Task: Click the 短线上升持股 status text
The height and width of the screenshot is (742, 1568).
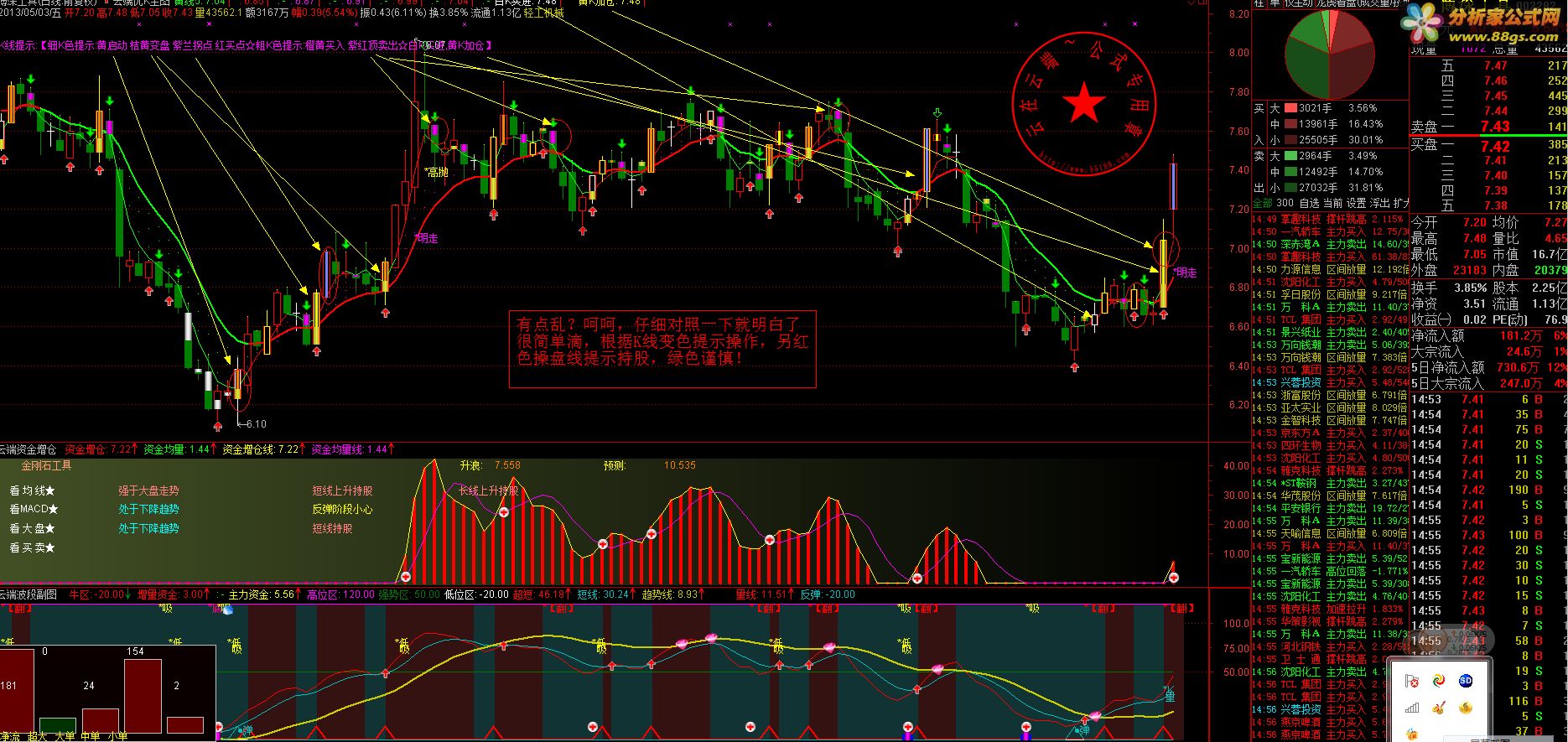Action: (x=342, y=490)
